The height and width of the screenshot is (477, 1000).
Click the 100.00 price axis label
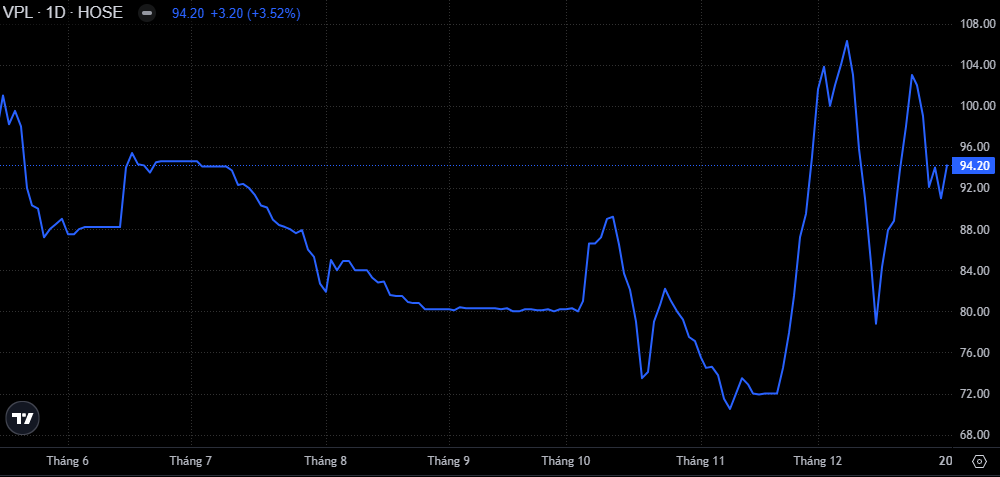point(974,105)
